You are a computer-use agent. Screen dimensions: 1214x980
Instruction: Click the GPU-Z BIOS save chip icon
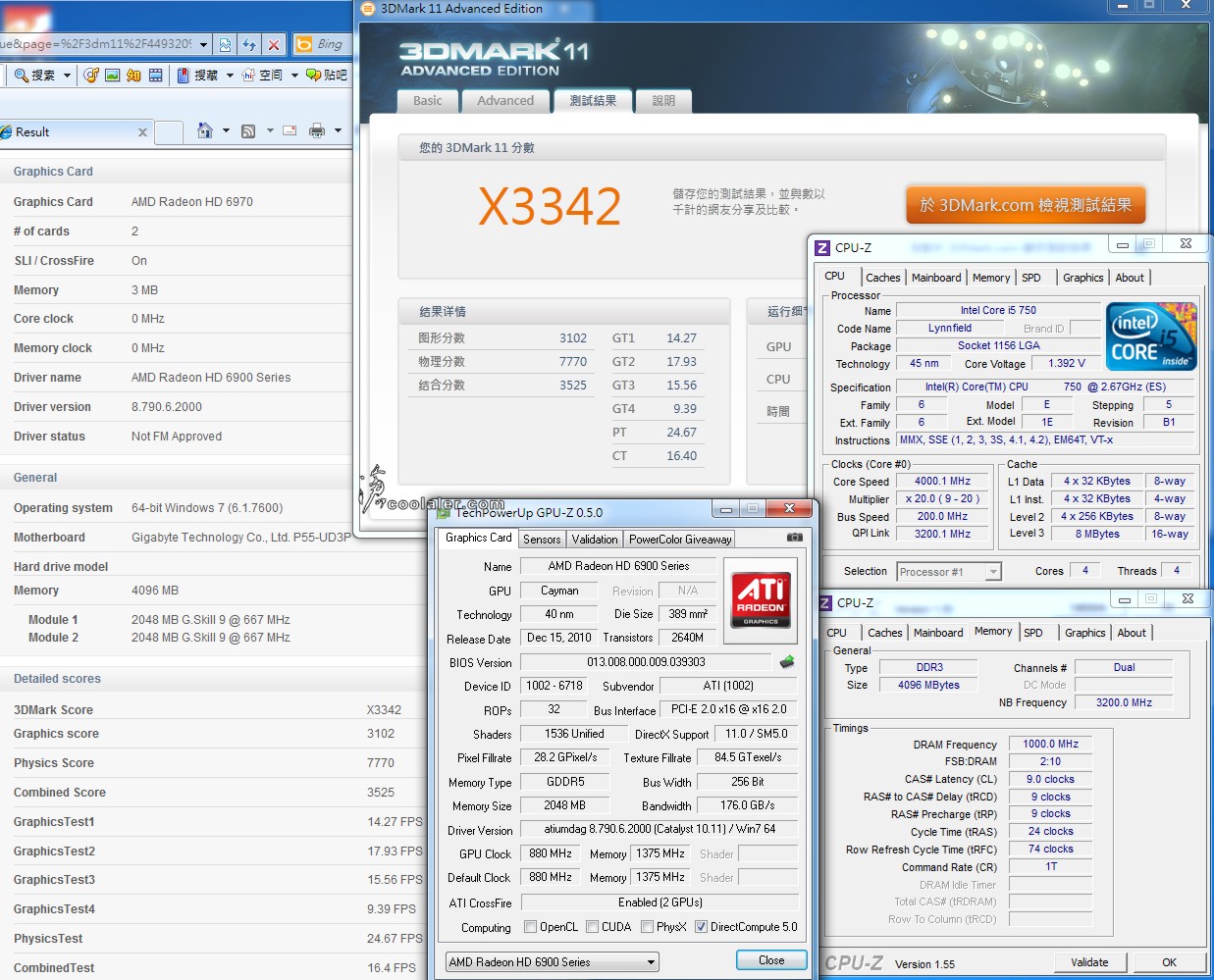tap(787, 662)
